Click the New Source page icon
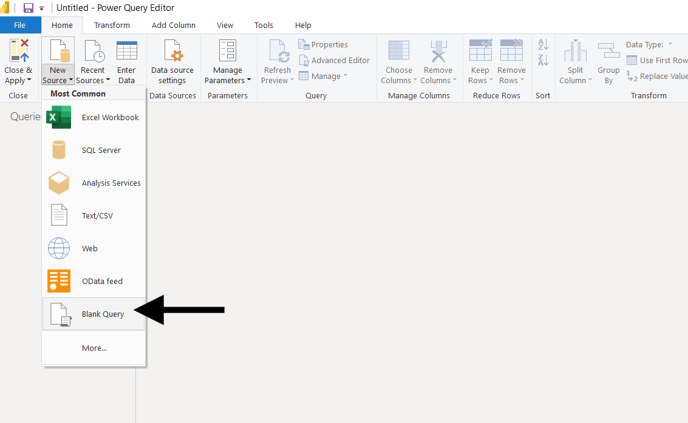The image size is (688, 423). pos(59,50)
